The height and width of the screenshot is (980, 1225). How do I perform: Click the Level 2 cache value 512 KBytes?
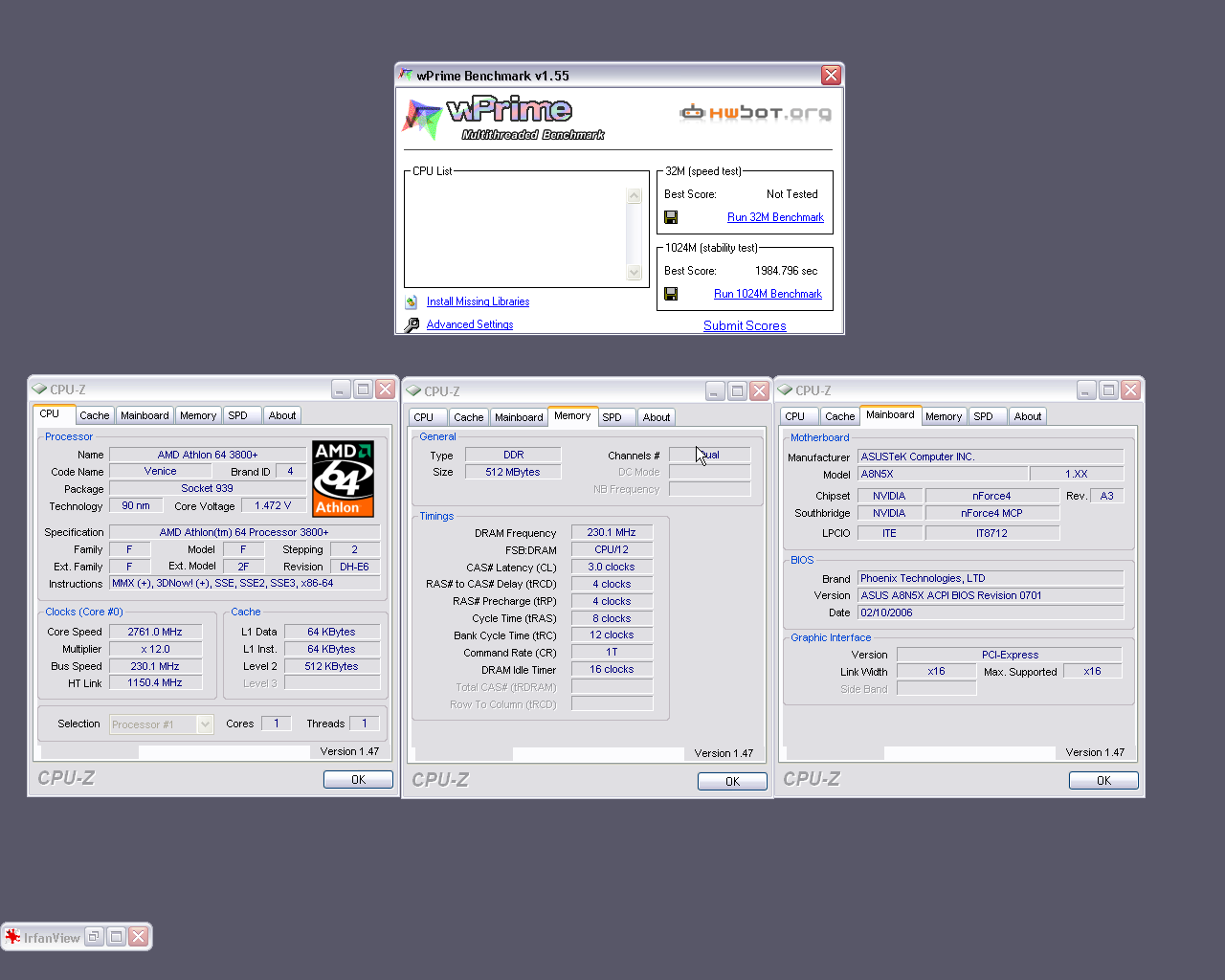pos(331,666)
